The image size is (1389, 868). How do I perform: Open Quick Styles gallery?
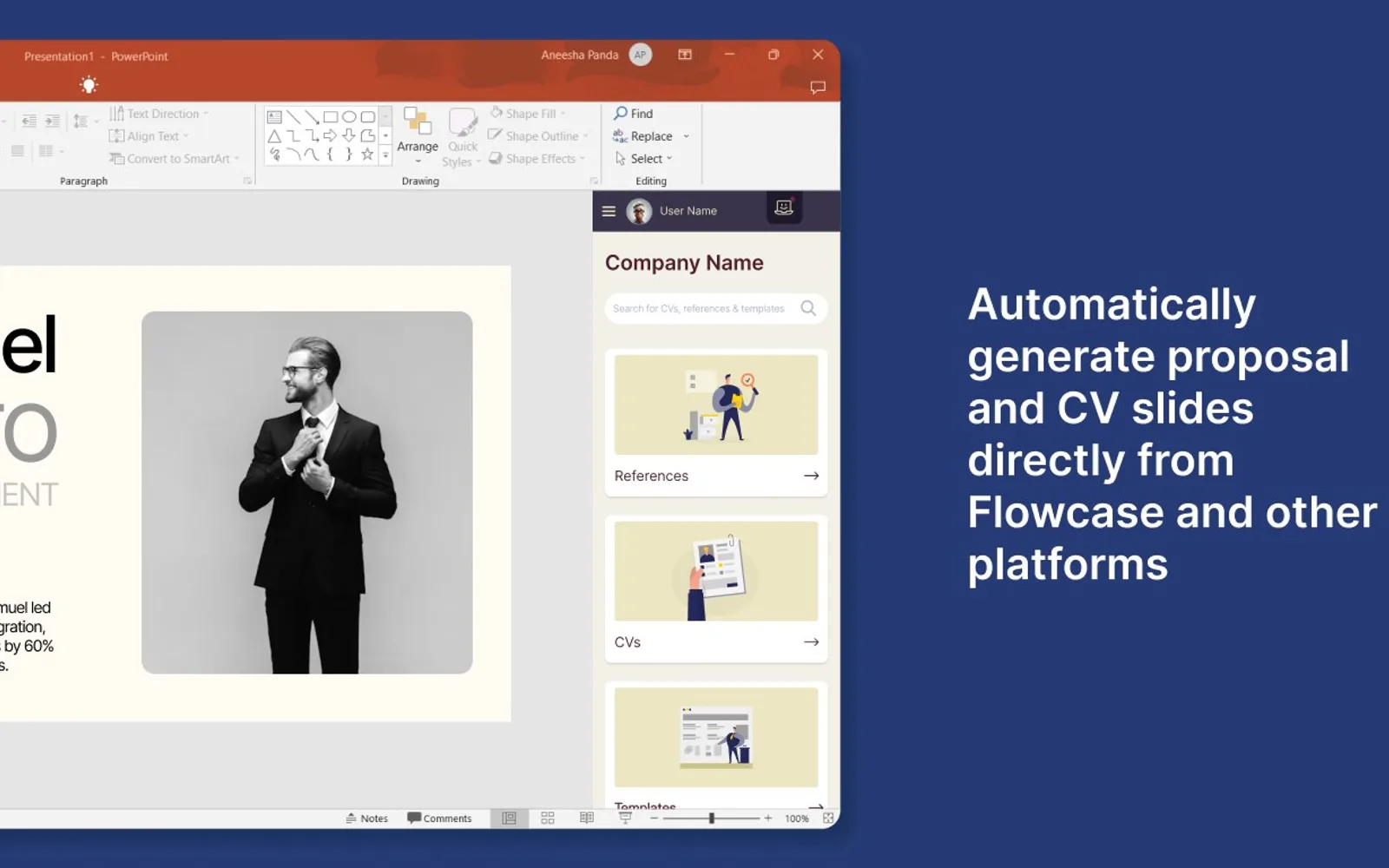[462, 137]
